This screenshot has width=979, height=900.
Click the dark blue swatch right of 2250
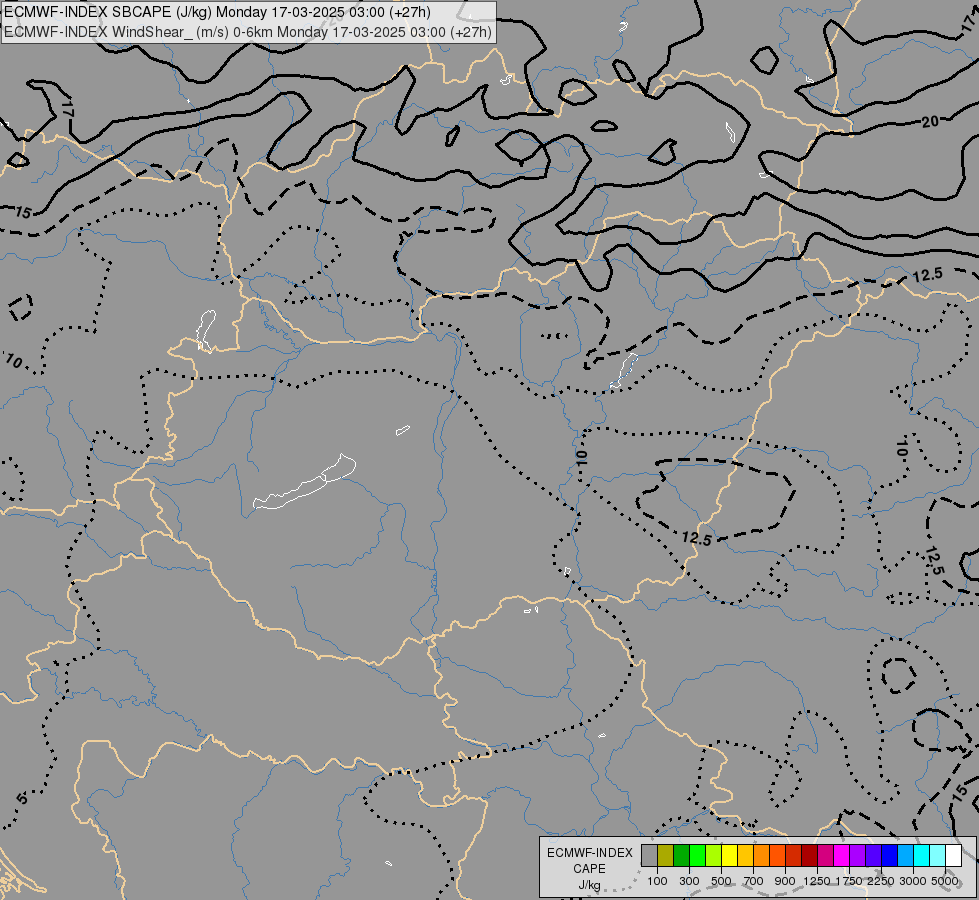pyautogui.click(x=889, y=856)
